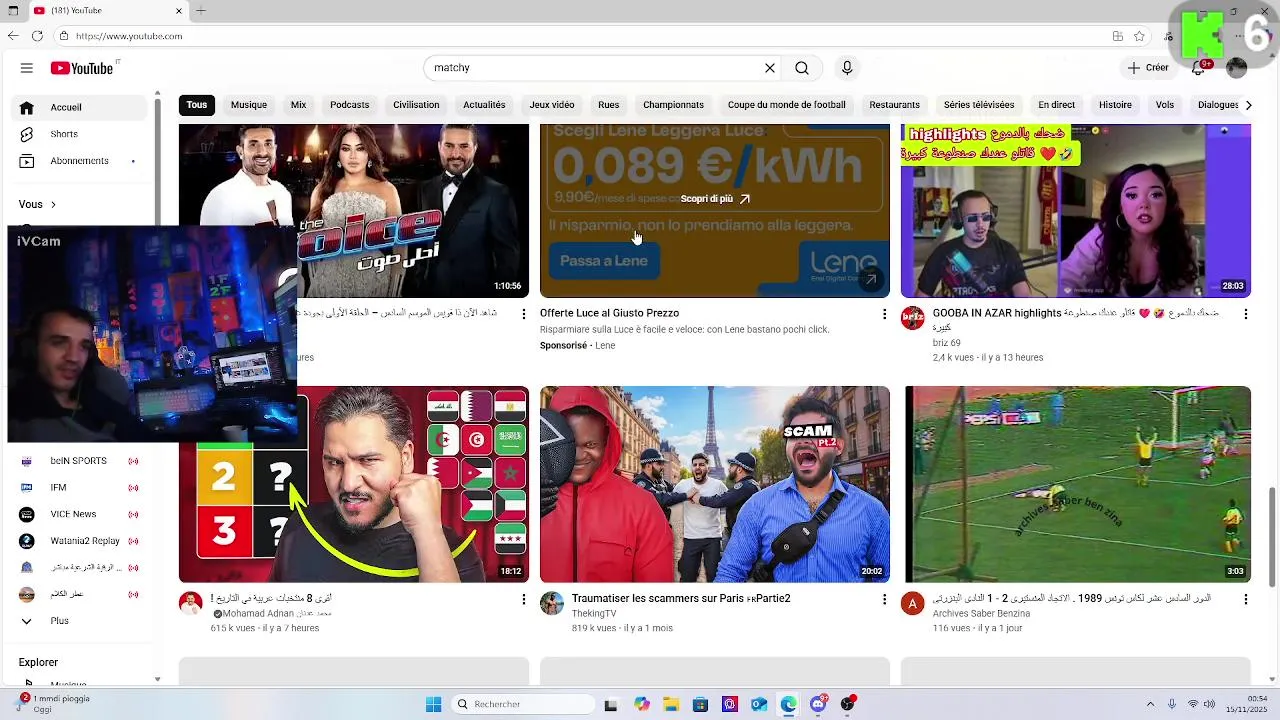Click Scopri di più in the ad
The height and width of the screenshot is (720, 1280).
pos(715,199)
